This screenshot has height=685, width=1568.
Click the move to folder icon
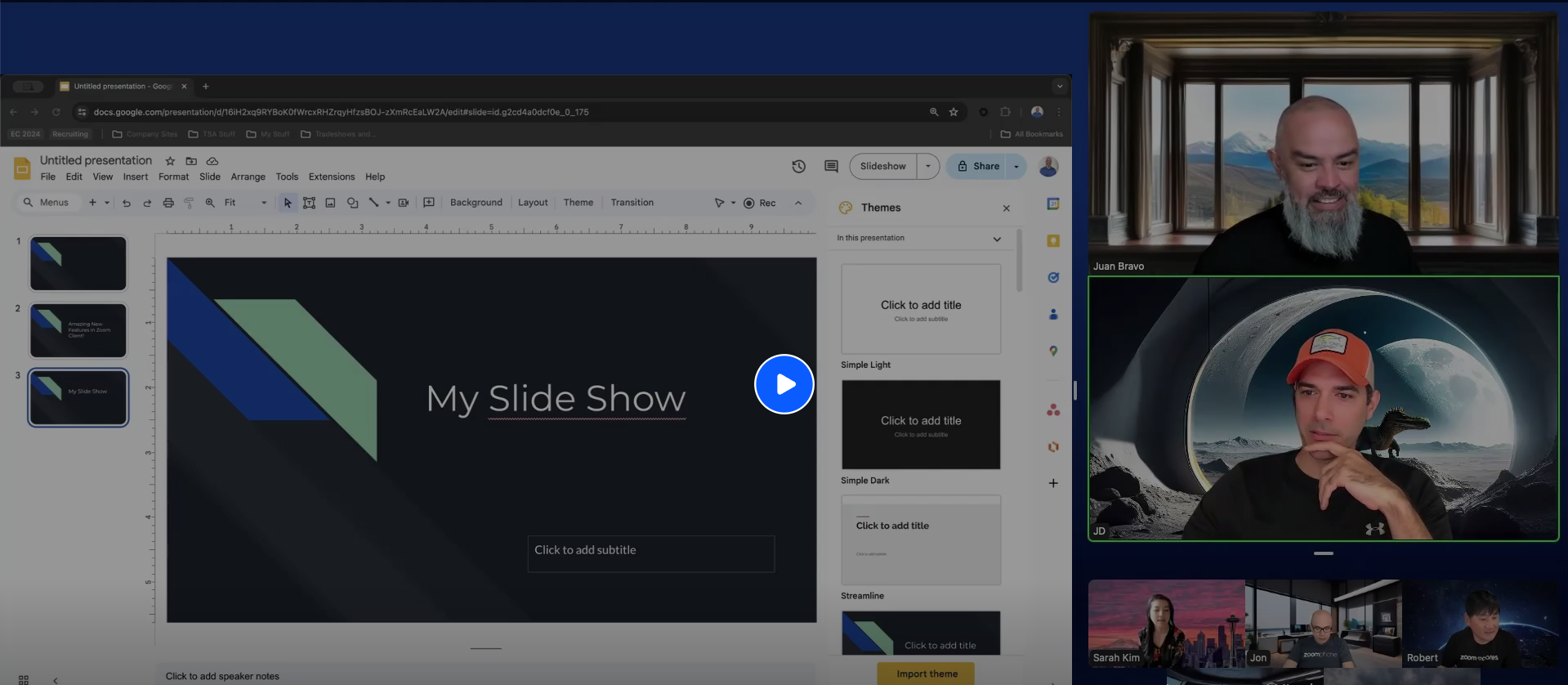(191, 161)
